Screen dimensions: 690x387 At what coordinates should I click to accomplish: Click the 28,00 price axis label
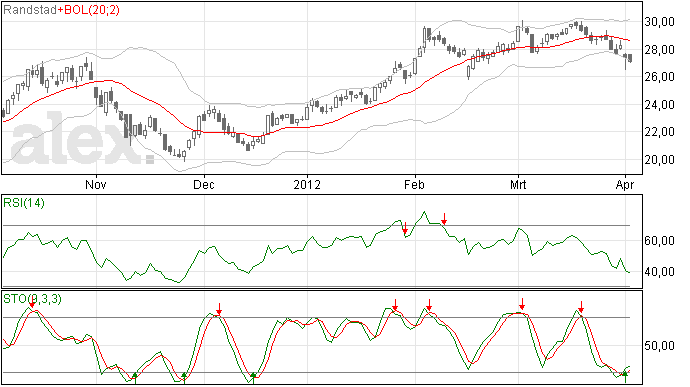pyautogui.click(x=659, y=50)
